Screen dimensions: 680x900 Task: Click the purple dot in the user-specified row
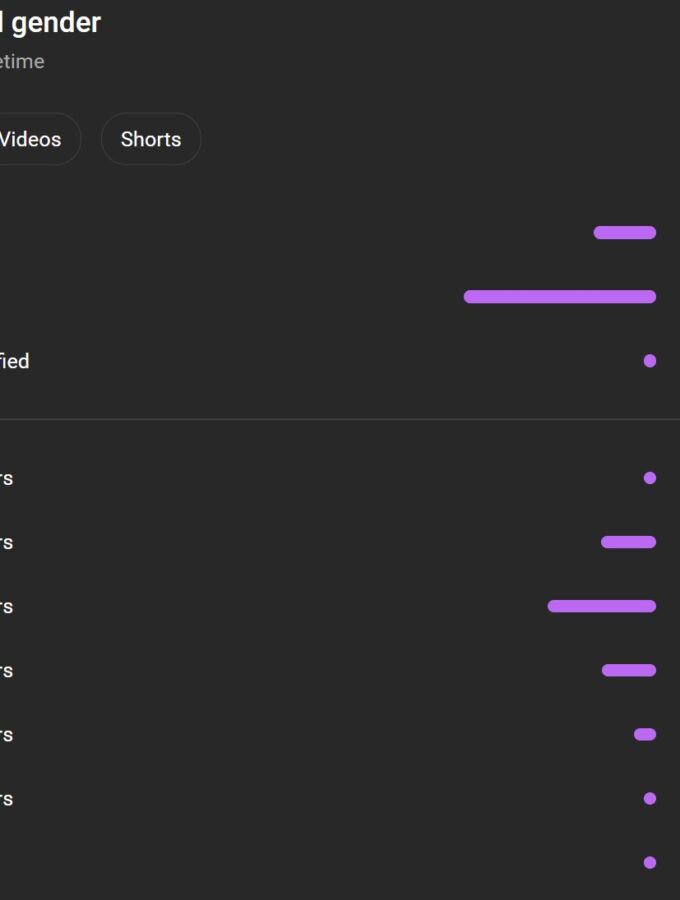pos(650,360)
